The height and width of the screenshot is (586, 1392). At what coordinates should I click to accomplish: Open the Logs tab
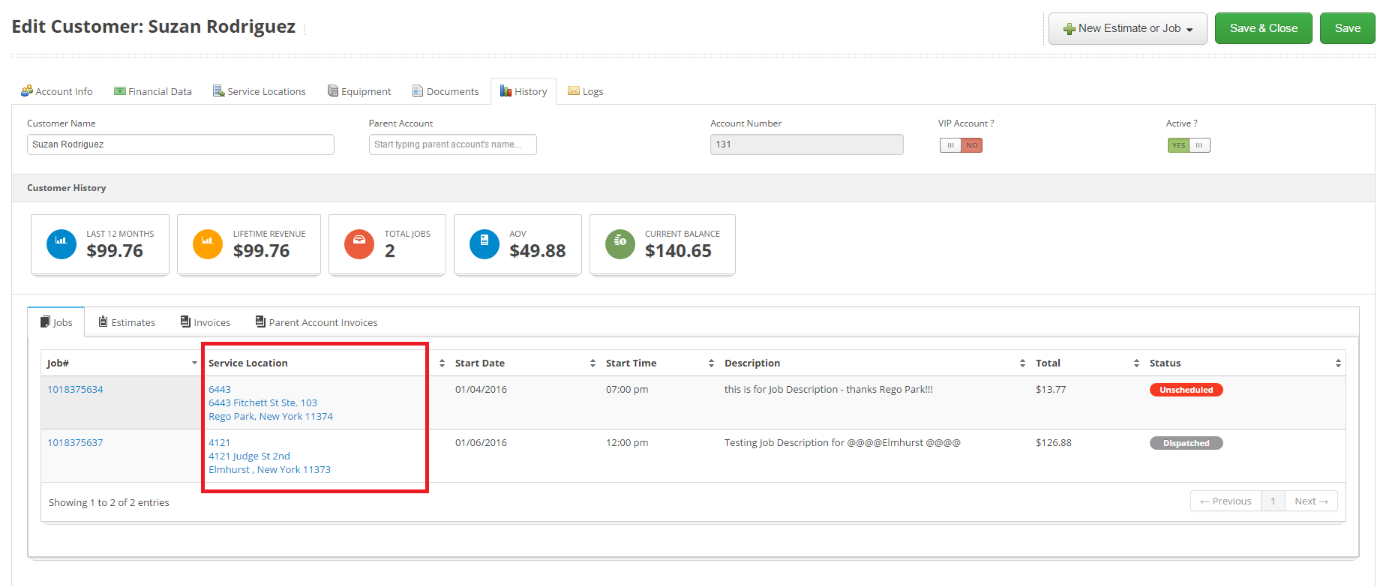[x=586, y=91]
